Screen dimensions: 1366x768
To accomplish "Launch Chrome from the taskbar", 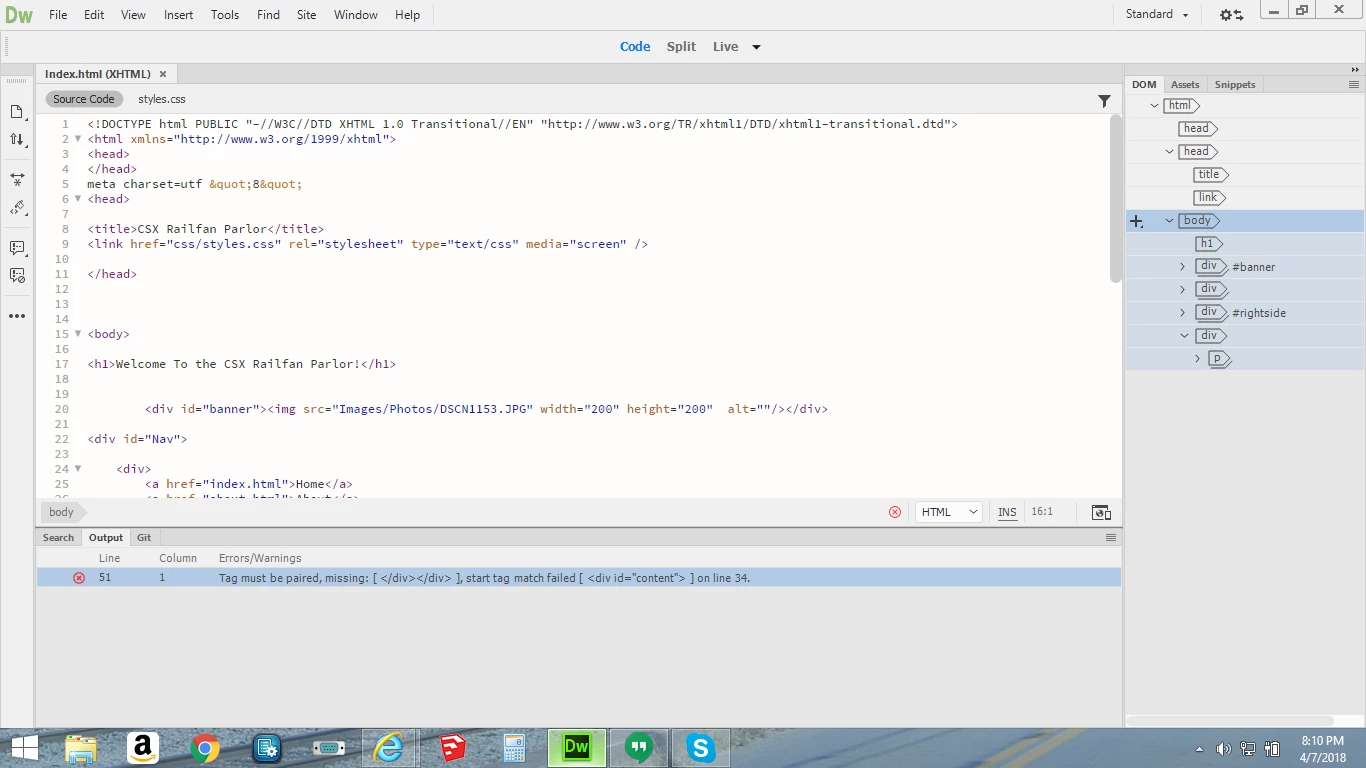I will (205, 748).
